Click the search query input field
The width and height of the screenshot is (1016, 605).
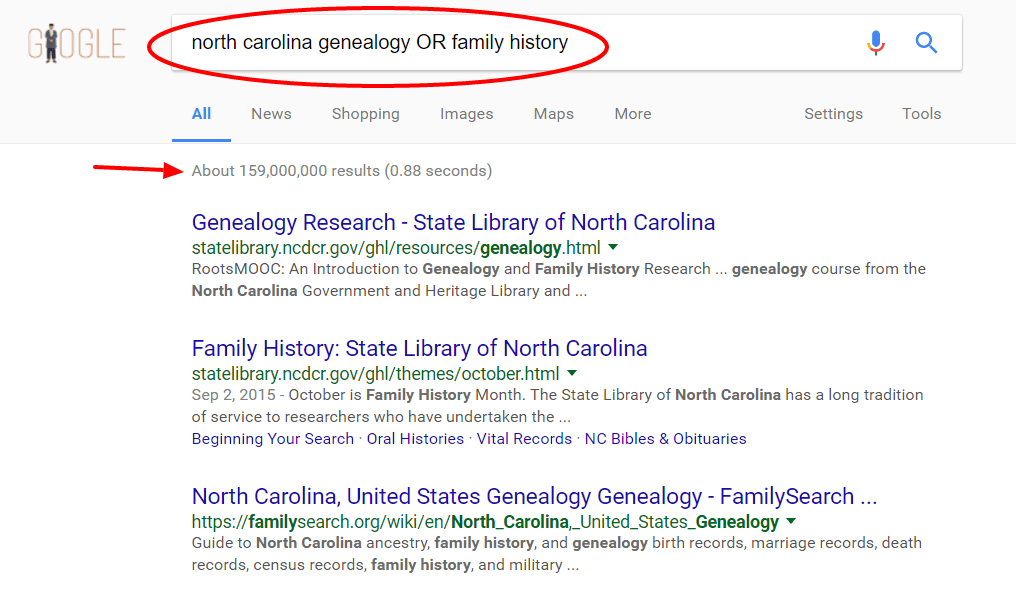(512, 43)
